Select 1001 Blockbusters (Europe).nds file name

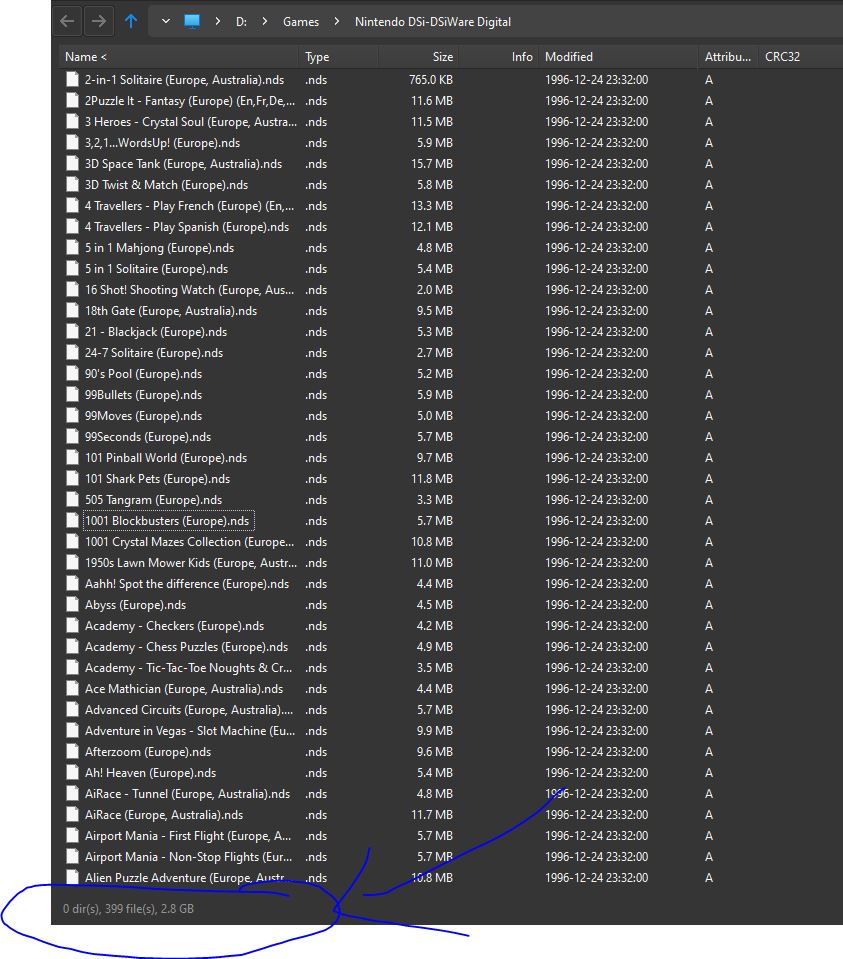point(167,521)
